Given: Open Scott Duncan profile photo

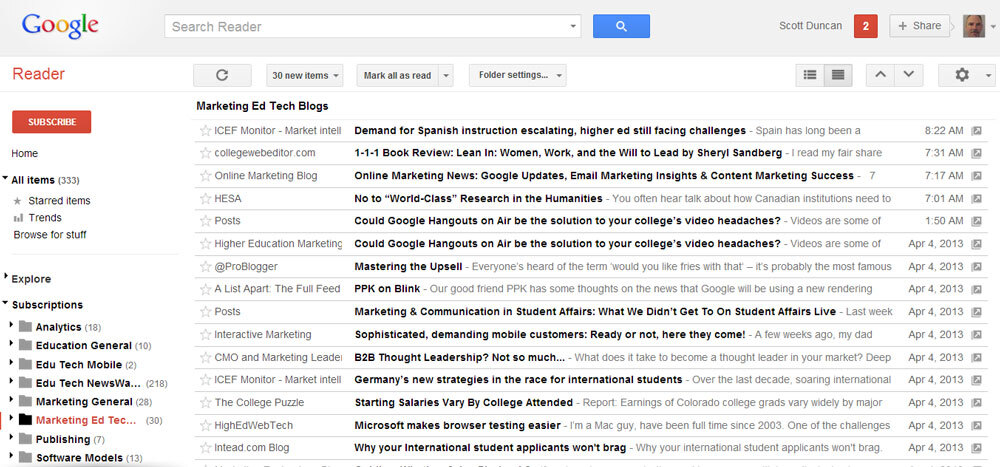Looking at the screenshot, I should click(974, 26).
